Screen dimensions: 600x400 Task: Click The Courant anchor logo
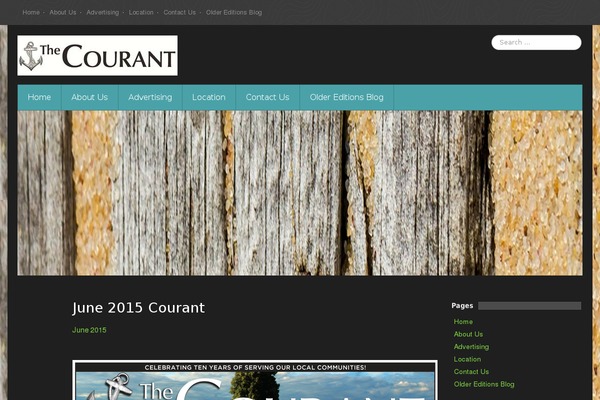tap(97, 56)
